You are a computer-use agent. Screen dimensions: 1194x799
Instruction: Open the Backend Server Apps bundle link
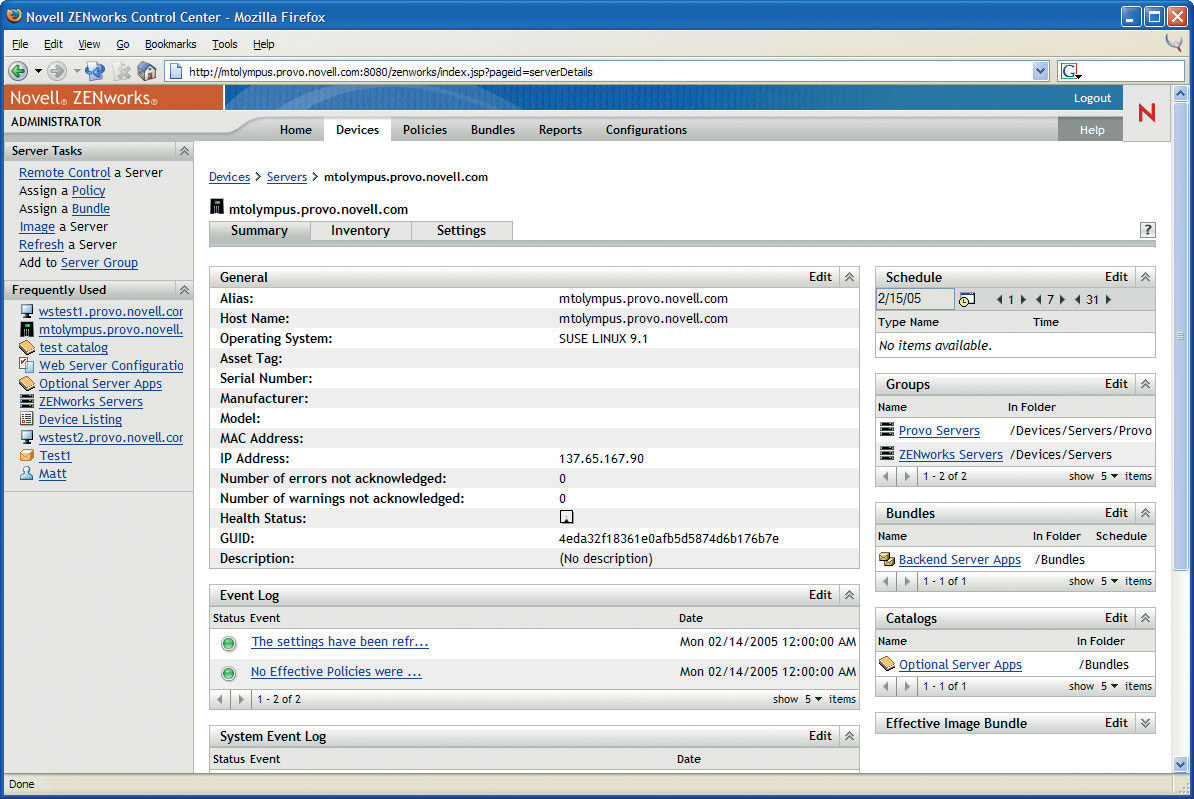(959, 559)
